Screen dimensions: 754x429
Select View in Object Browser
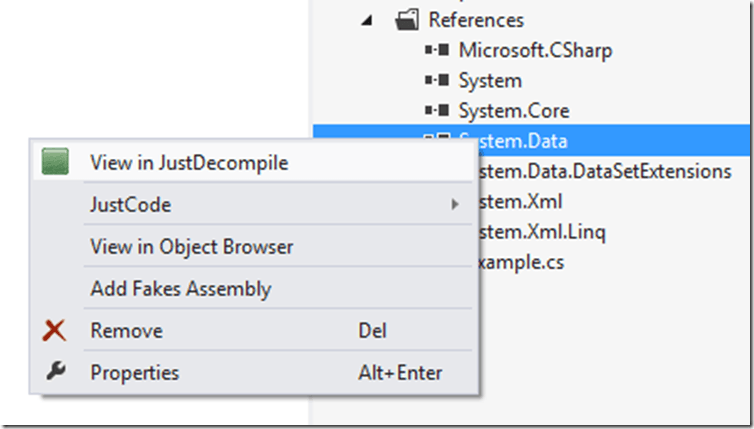[191, 247]
